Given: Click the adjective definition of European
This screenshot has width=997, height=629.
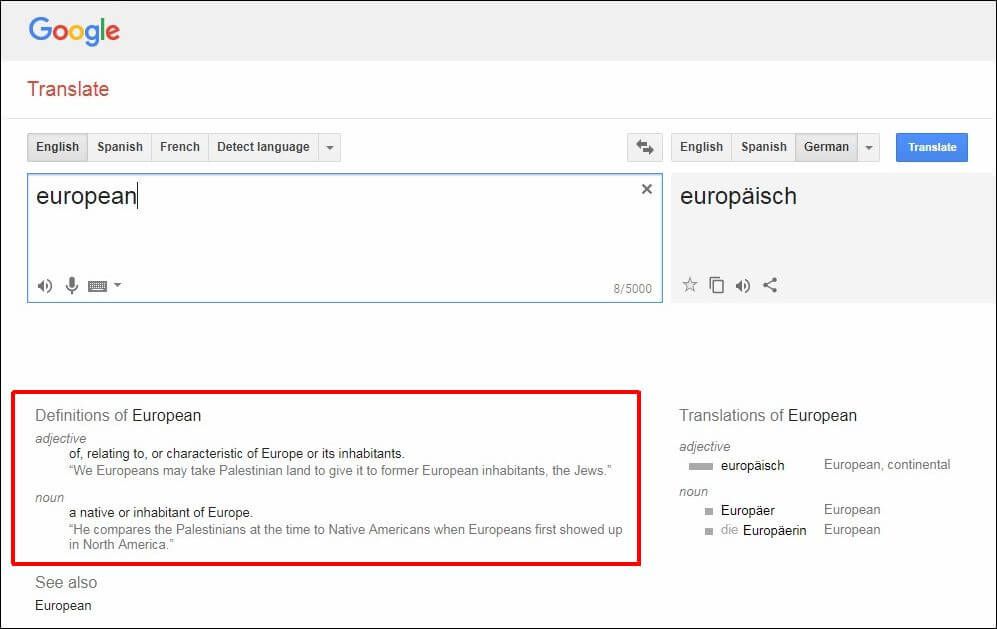Looking at the screenshot, I should [x=237, y=453].
